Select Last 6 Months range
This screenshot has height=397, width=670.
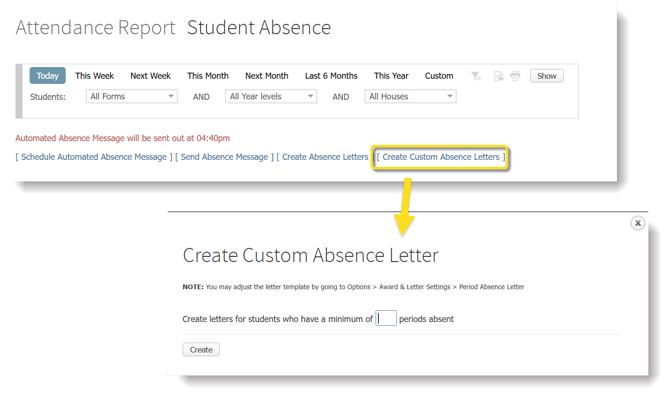pyautogui.click(x=331, y=76)
